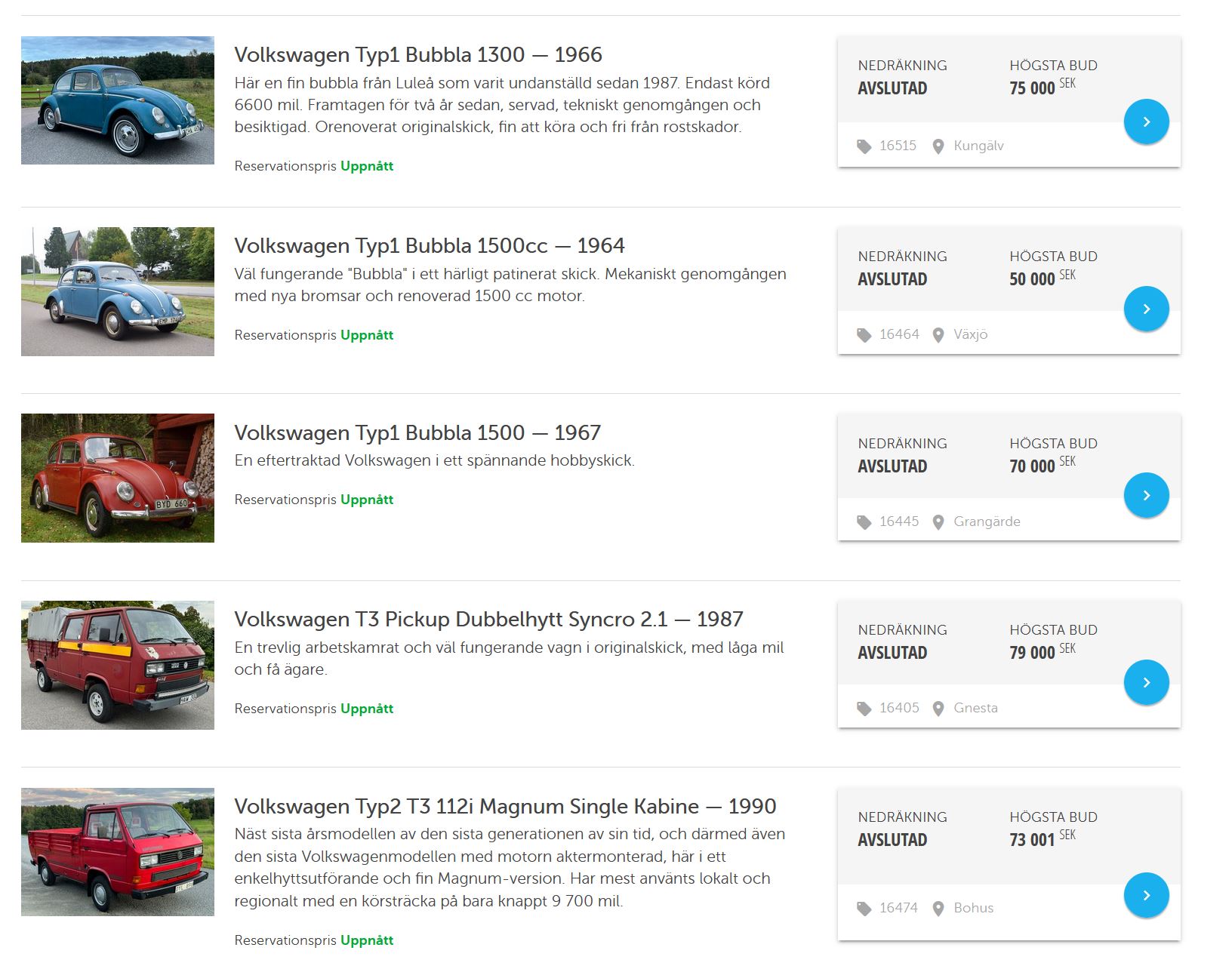Open the Volkswagen Typ1 Bubbla 1500cc — 1964 title

click(430, 245)
